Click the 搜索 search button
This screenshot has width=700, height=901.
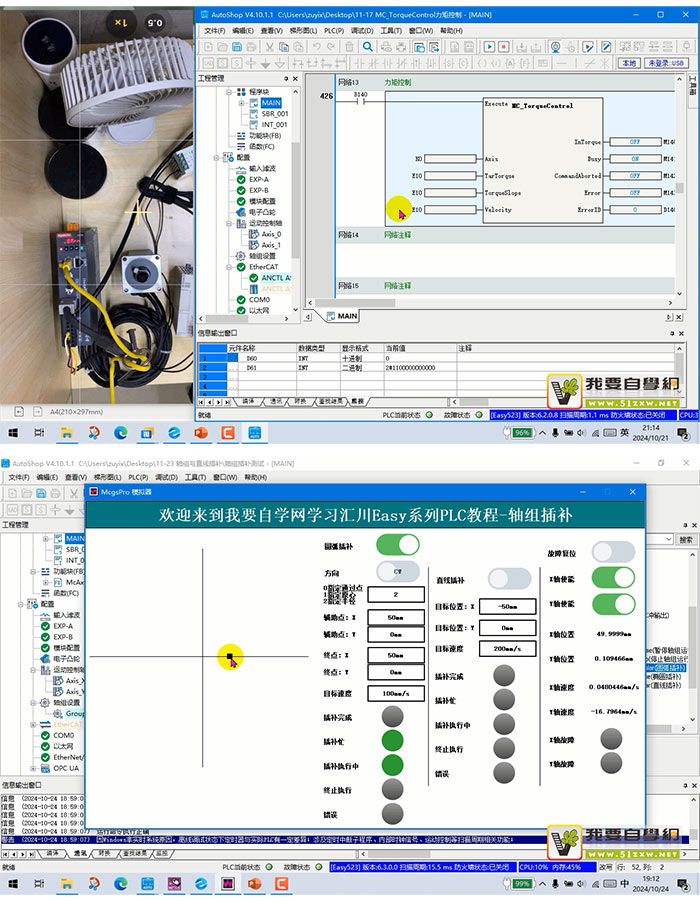pyautogui.click(x=686, y=540)
